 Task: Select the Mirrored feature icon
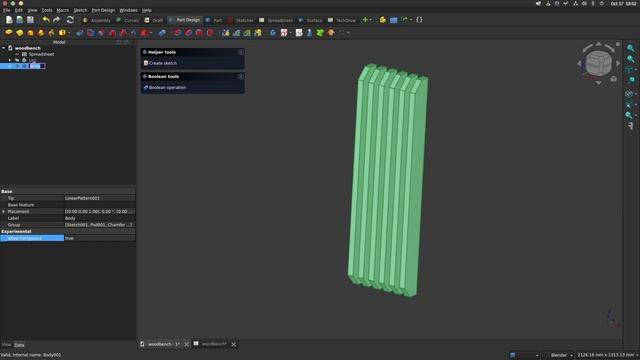tap(226, 33)
